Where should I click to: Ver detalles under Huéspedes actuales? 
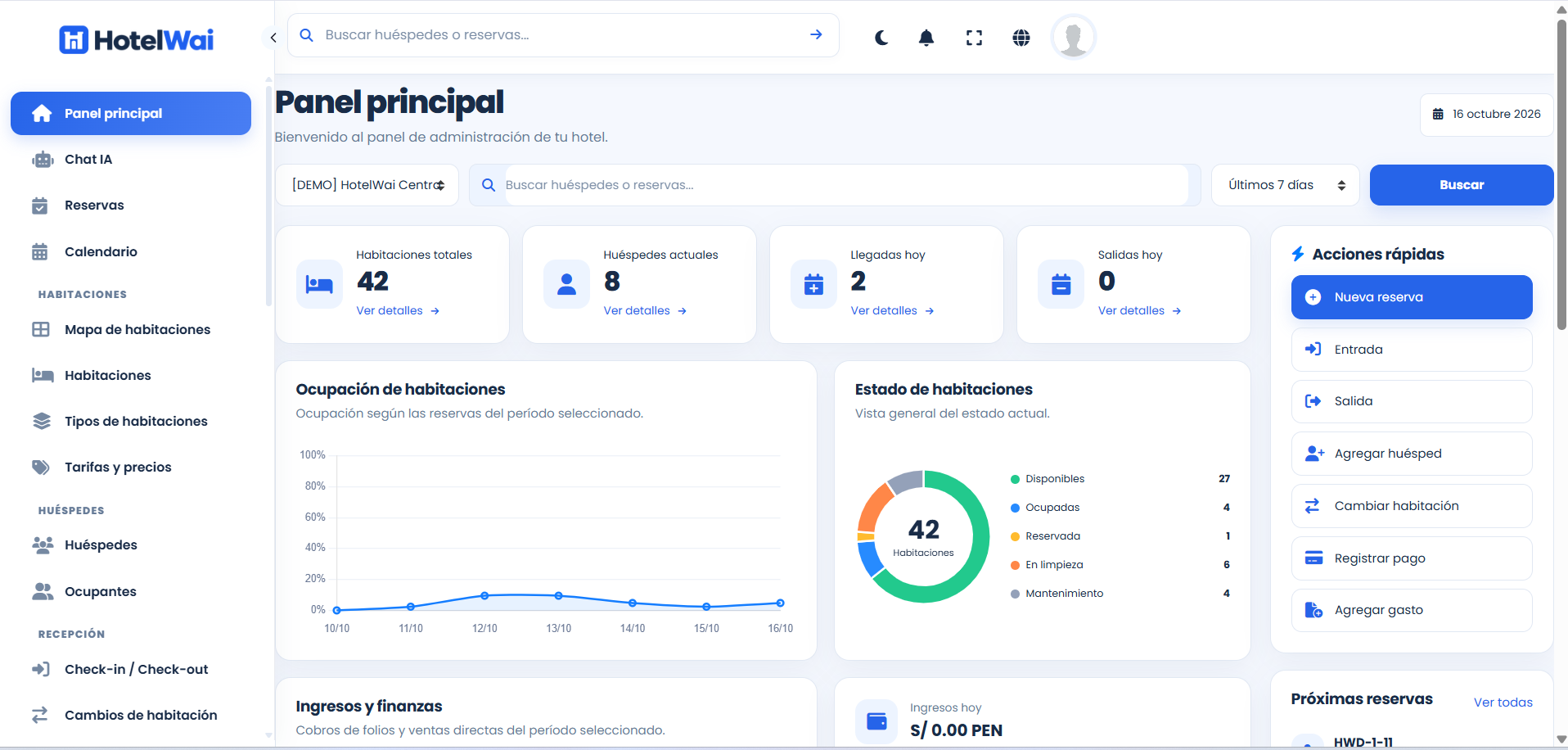click(645, 310)
